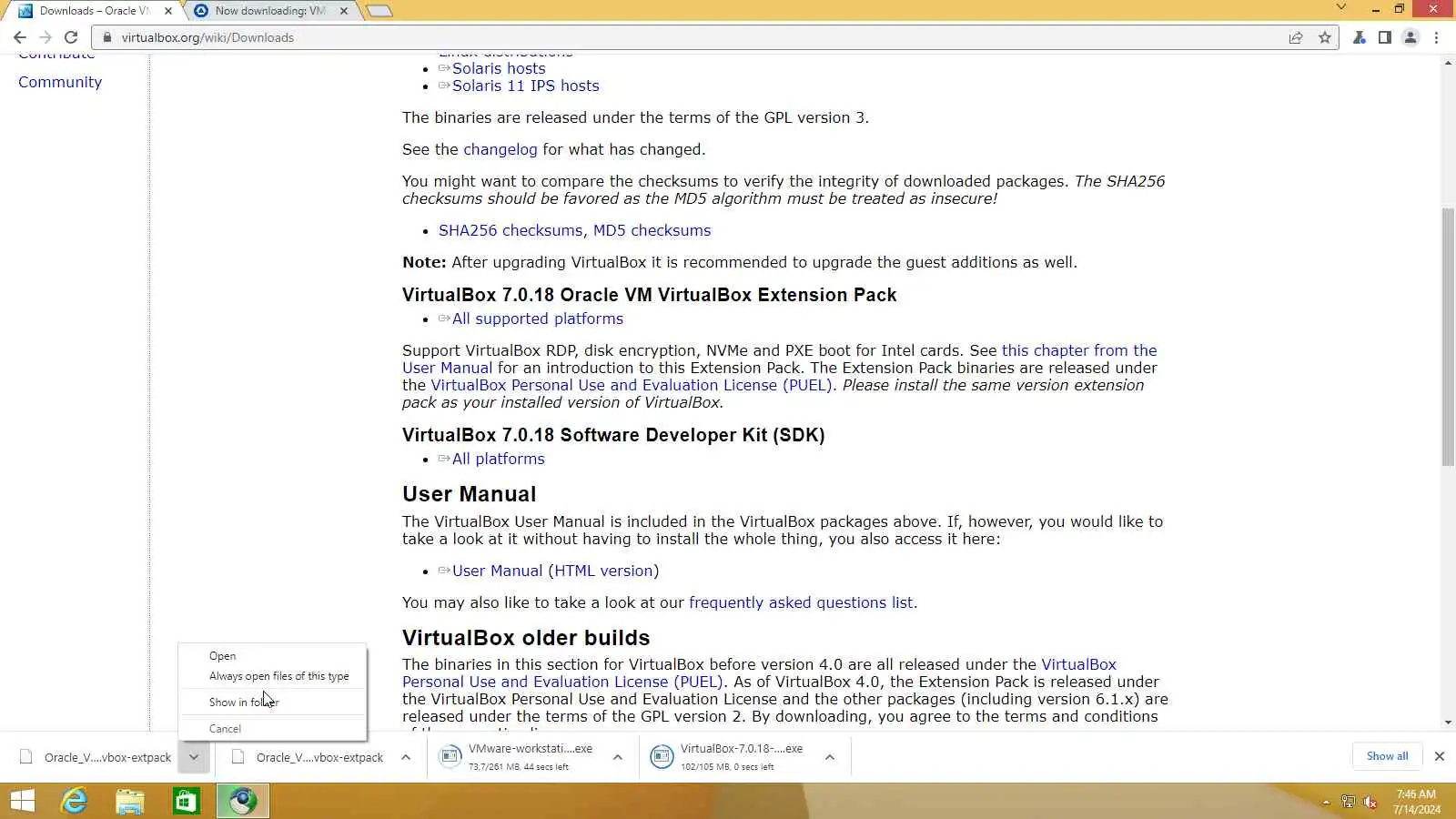Open the Chrome profile avatar menu
1456x819 pixels.
coord(1410,37)
